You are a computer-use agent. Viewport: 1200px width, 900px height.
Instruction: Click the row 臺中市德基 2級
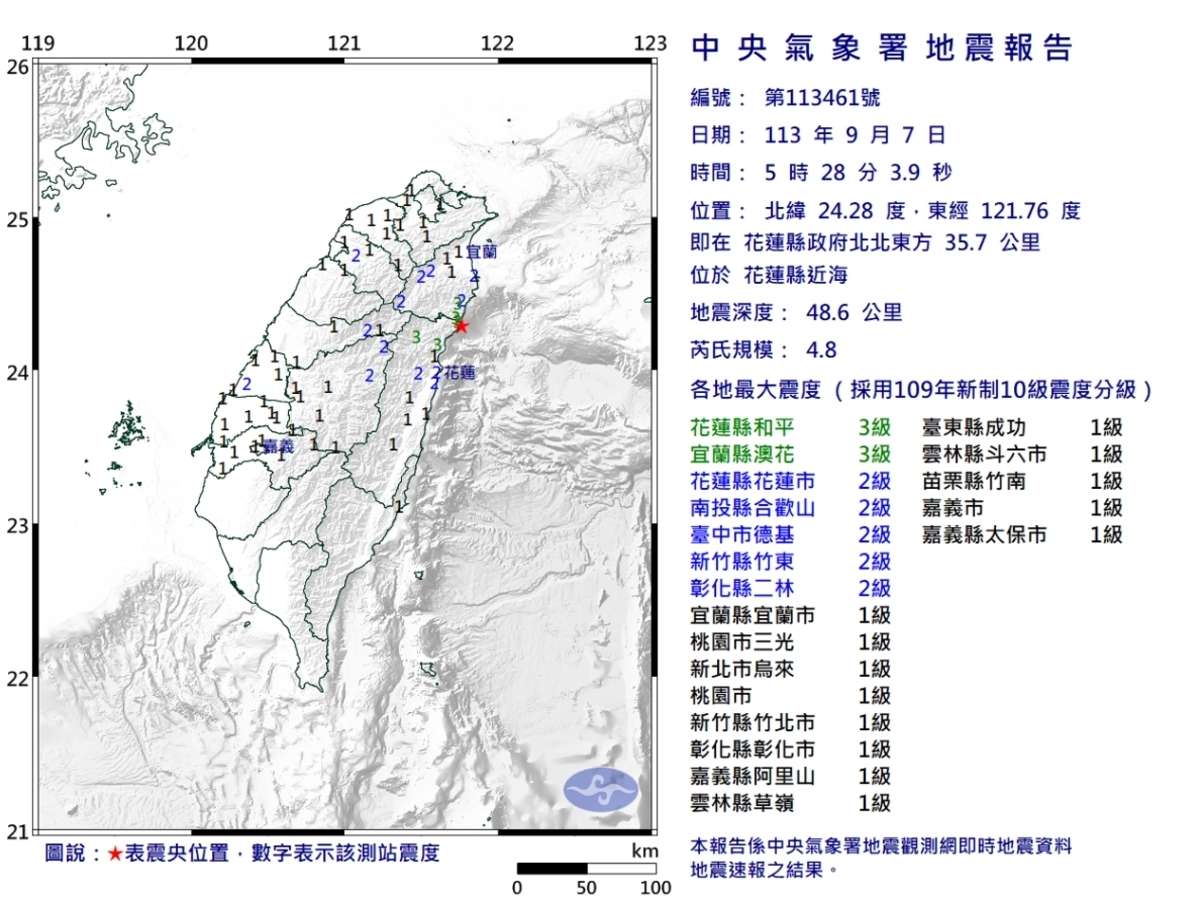[x=791, y=535]
